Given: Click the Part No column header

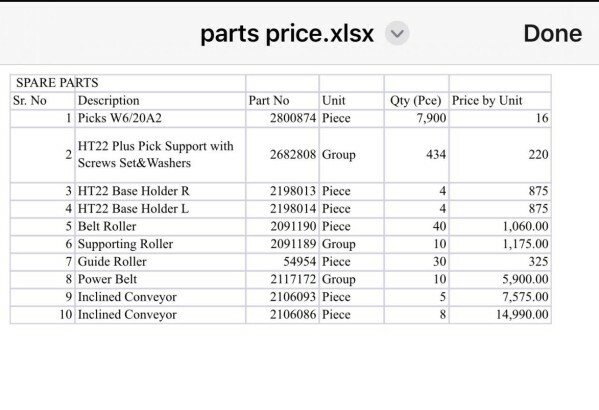Looking at the screenshot, I should (282, 101).
